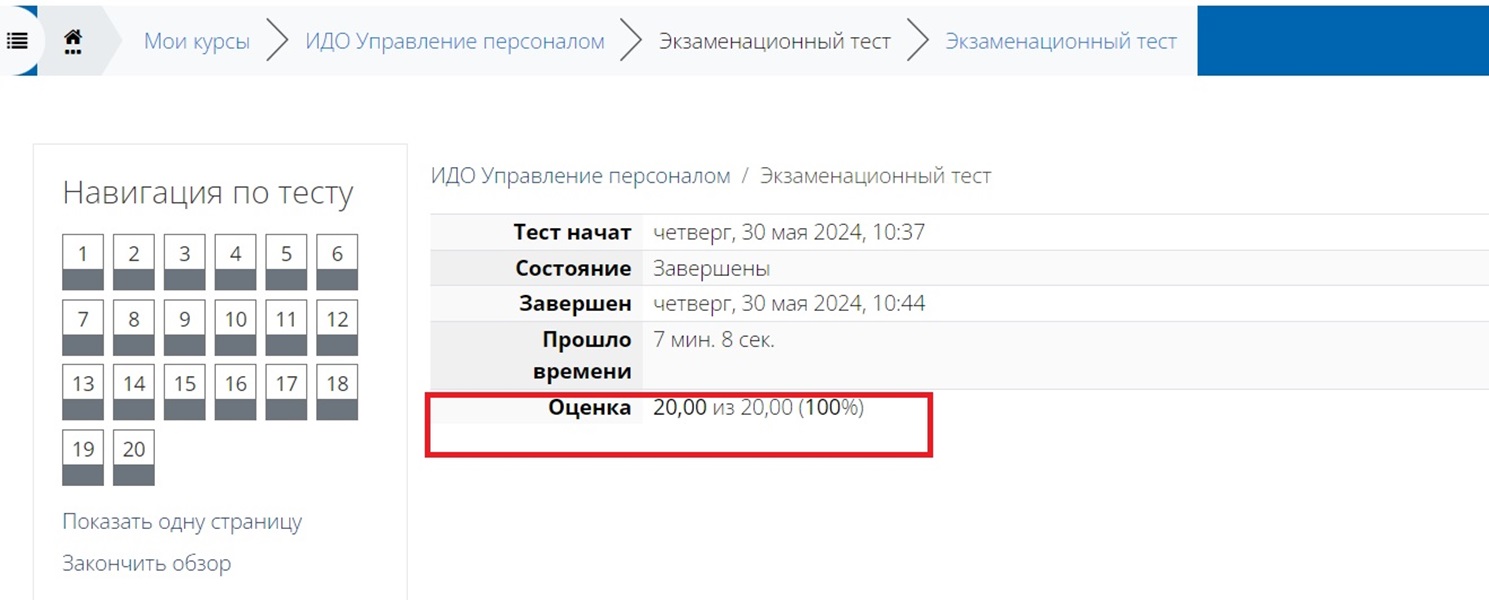Select question 10 in navigation panel
1489x600 pixels.
click(235, 327)
